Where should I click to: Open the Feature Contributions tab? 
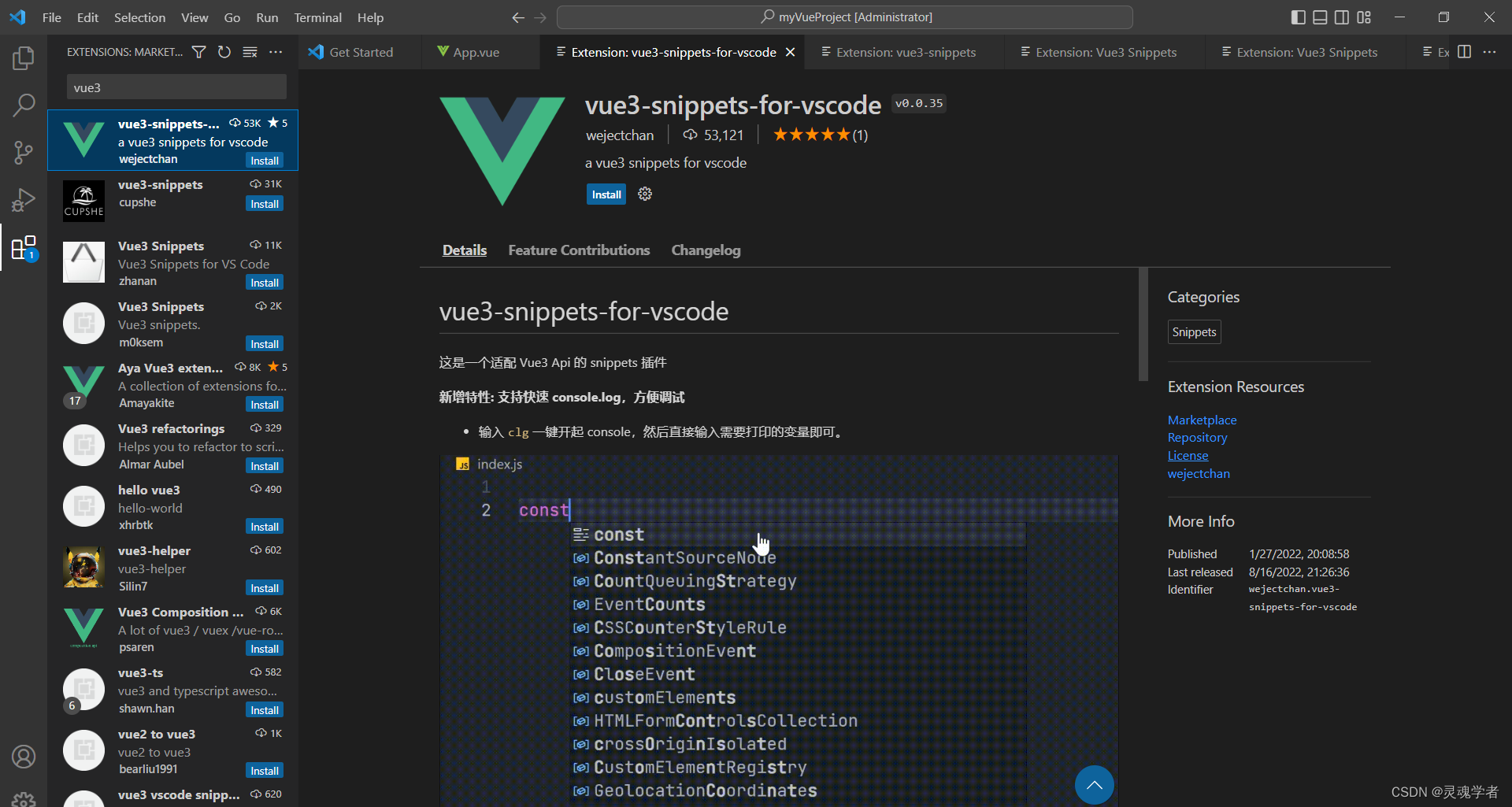(x=579, y=250)
